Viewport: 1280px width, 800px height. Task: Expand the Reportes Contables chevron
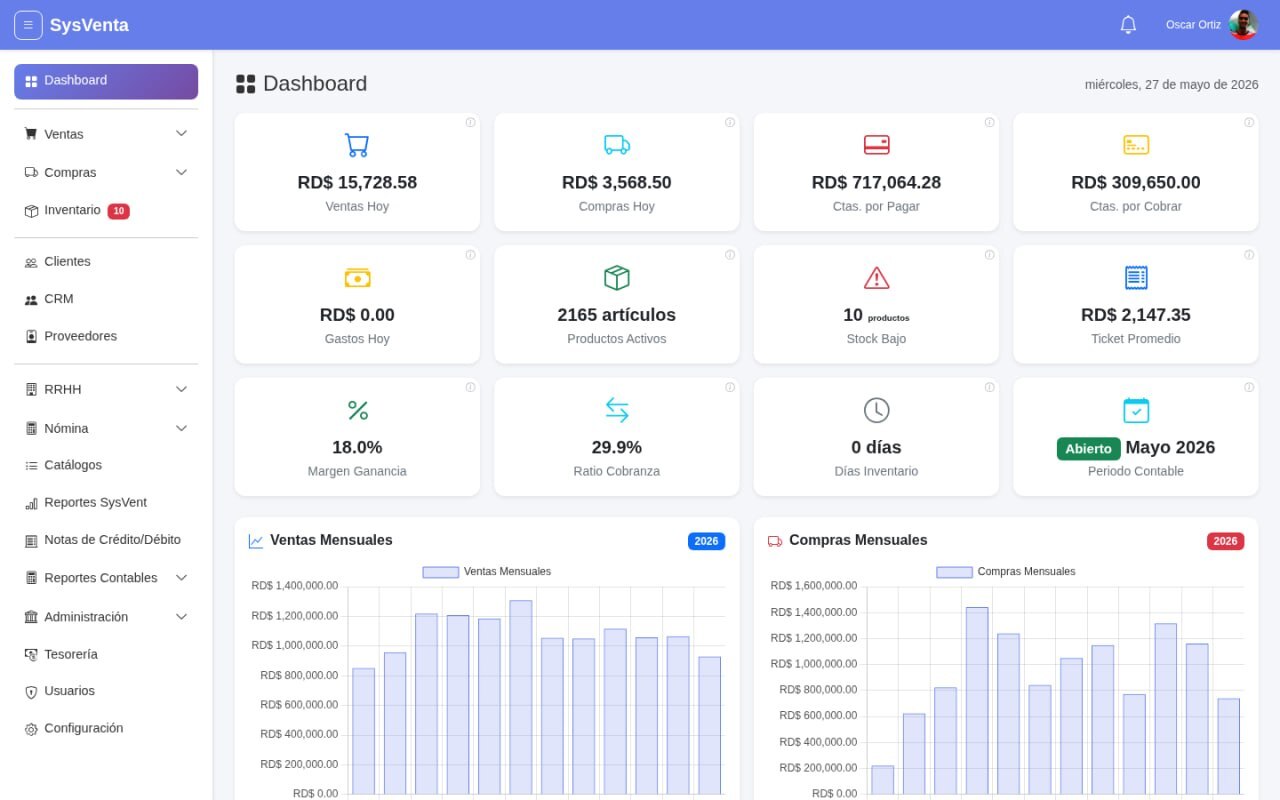pyautogui.click(x=181, y=578)
